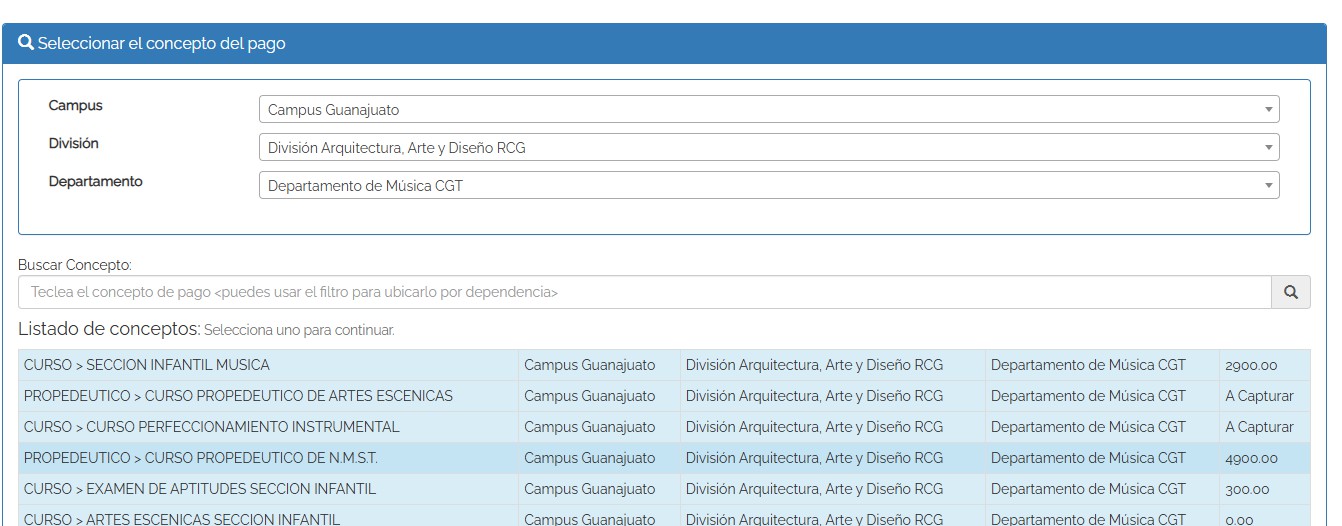Click the División dropdown arrow

coord(1268,148)
